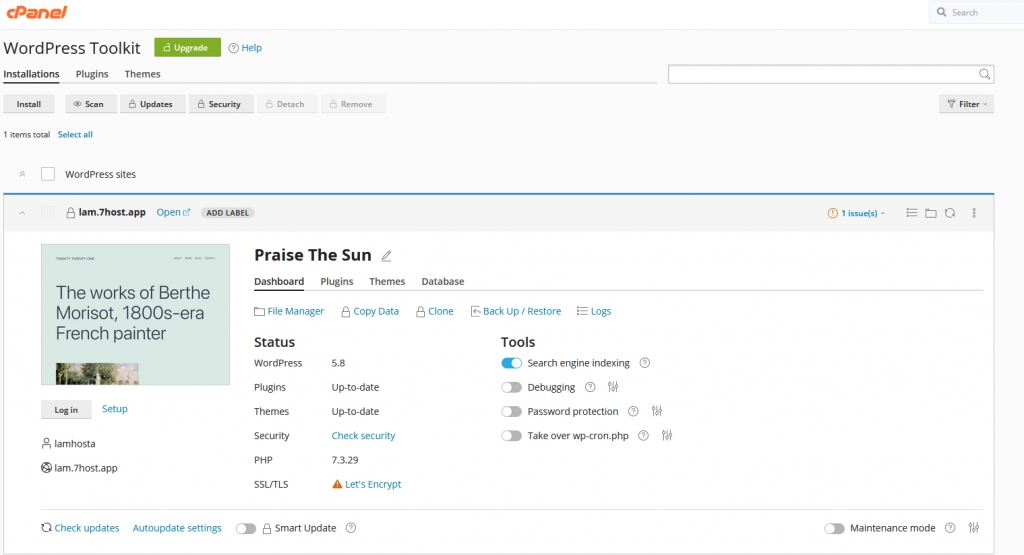This screenshot has width=1024, height=555.
Task: Click help icon next to Debugging
Action: click(590, 387)
